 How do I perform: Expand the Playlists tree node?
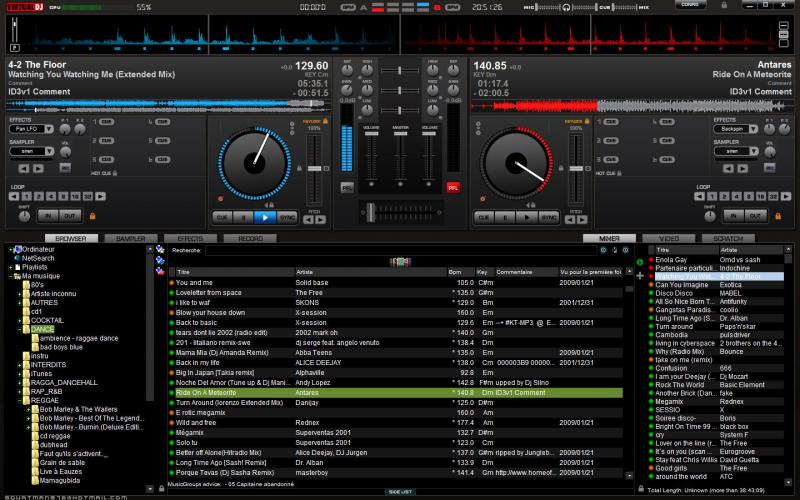10,267
